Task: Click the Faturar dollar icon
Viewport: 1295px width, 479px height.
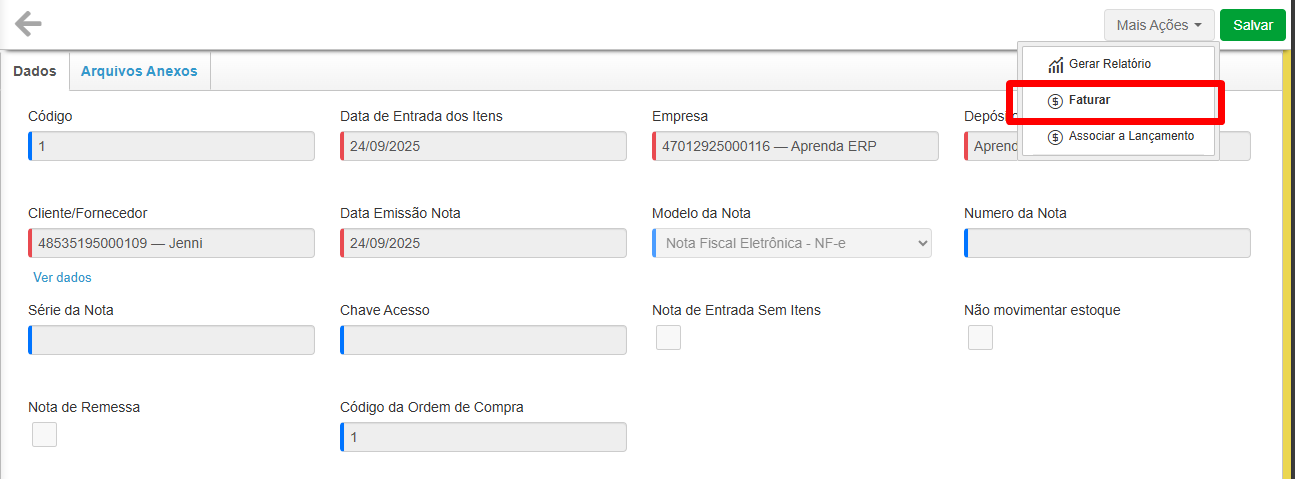Action: tap(1055, 101)
